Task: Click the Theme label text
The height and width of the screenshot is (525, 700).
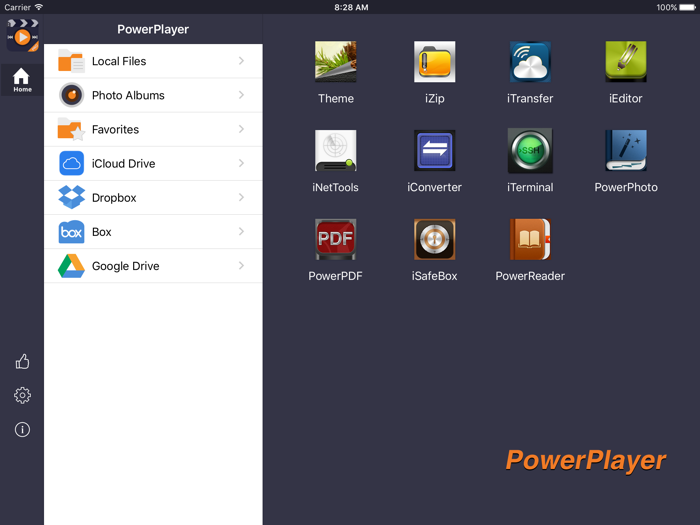Action: [x=336, y=98]
